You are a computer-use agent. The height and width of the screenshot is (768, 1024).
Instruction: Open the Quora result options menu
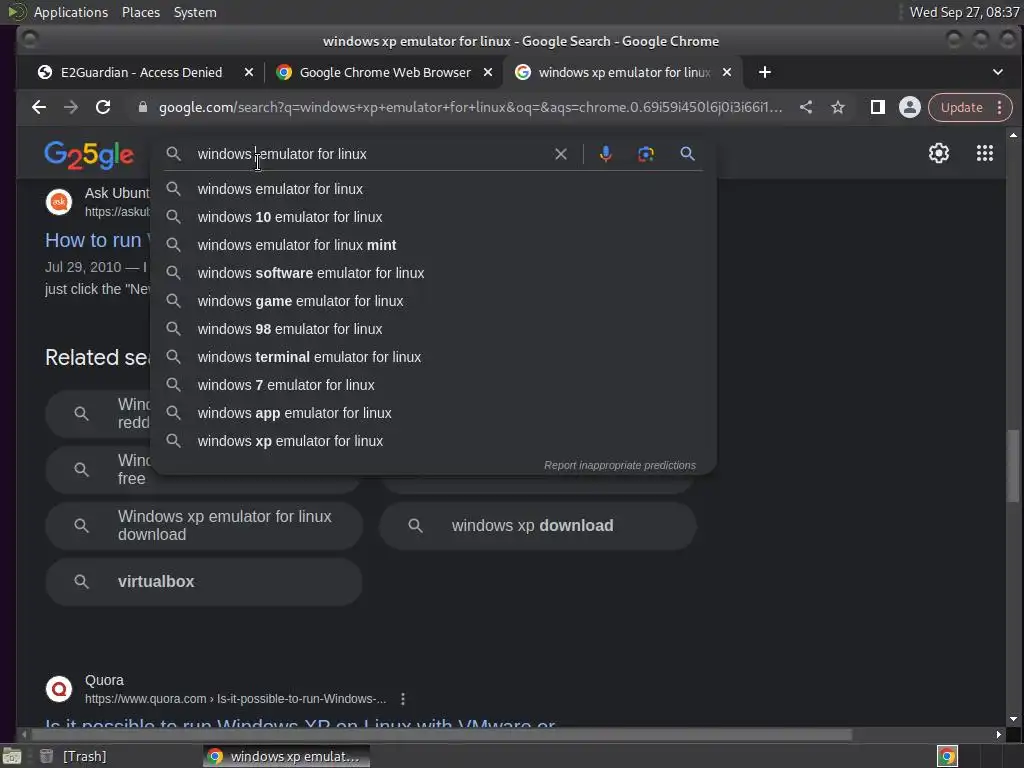[x=403, y=699]
